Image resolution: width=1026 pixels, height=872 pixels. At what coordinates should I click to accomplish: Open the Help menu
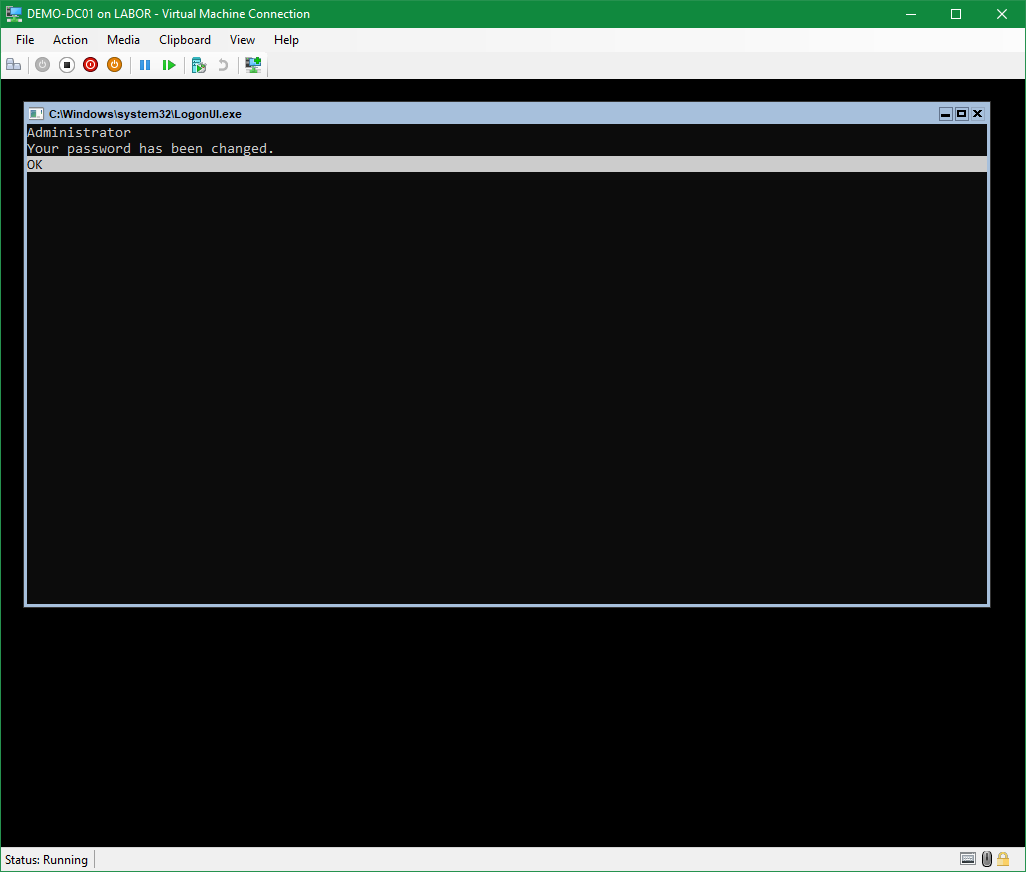(286, 40)
